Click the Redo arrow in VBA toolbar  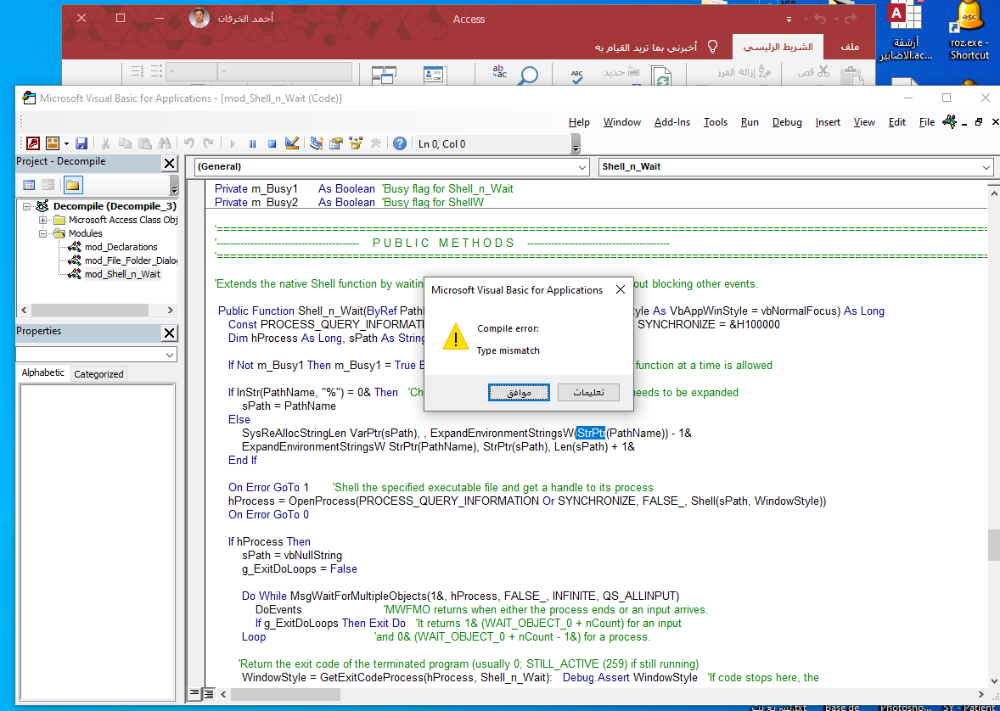click(208, 143)
